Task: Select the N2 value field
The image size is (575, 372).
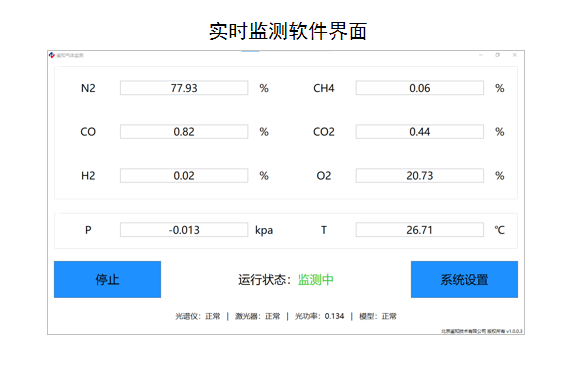Action: [x=184, y=88]
